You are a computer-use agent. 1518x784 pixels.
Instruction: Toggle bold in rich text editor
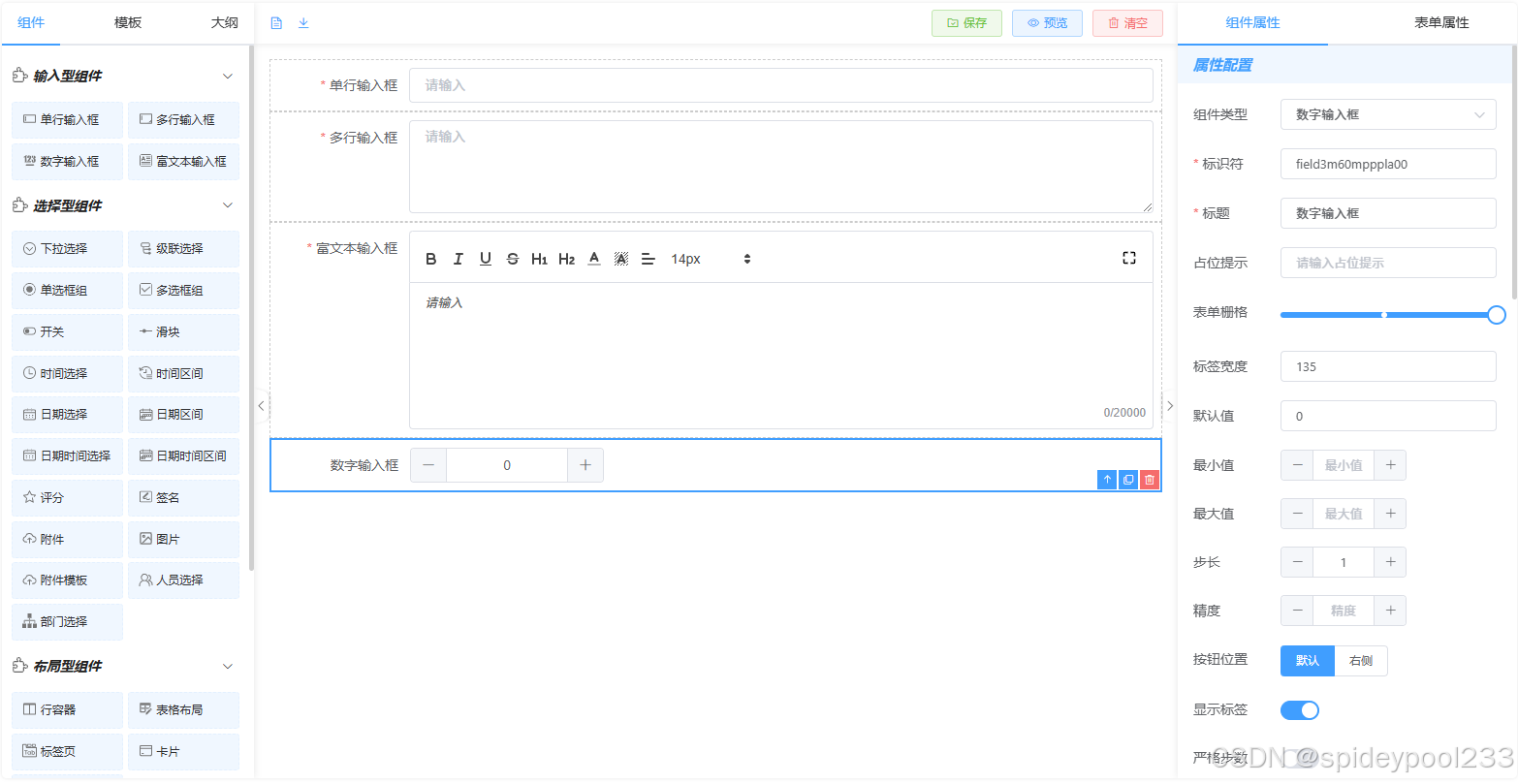pos(431,259)
